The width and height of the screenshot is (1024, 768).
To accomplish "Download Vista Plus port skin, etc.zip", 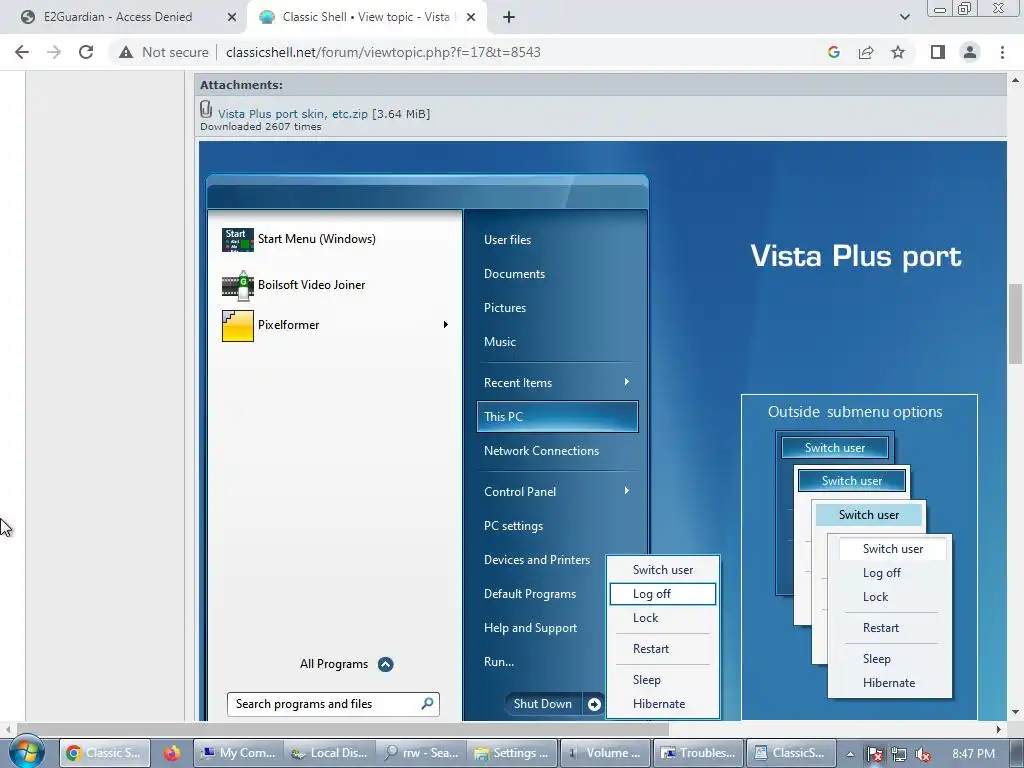I will pyautogui.click(x=293, y=114).
